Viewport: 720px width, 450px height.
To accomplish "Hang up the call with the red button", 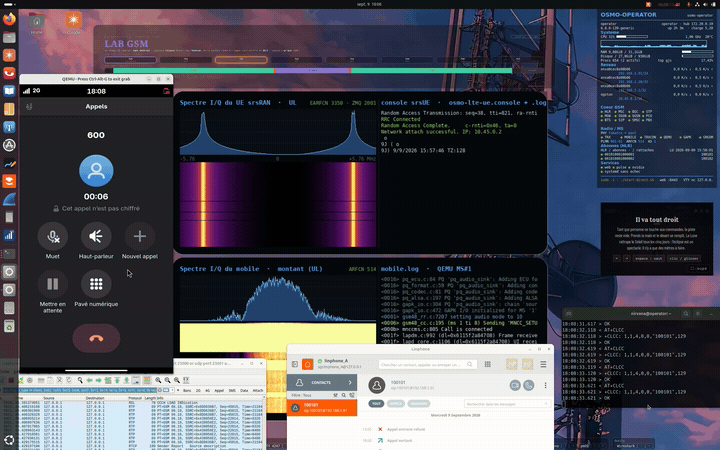I will (x=96, y=338).
